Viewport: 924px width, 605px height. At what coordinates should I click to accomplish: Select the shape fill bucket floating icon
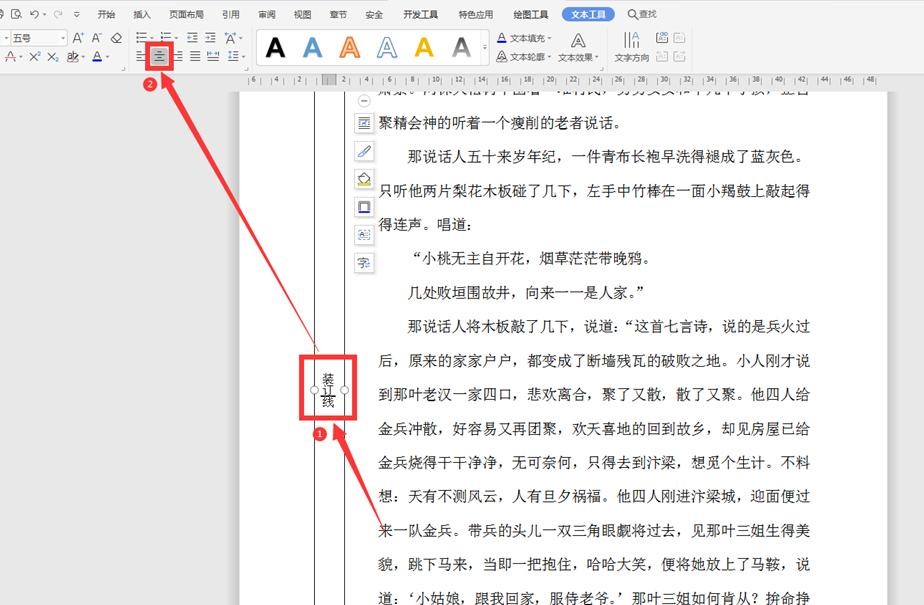(364, 179)
